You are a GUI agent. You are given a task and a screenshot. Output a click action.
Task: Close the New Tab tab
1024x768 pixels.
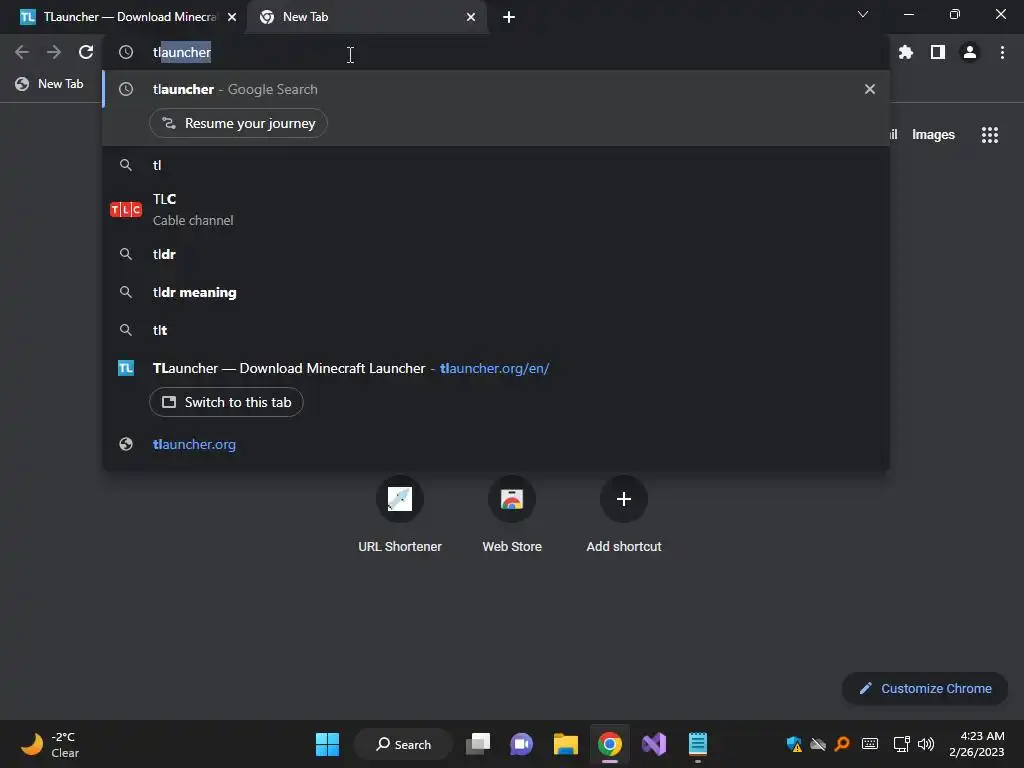tap(471, 17)
